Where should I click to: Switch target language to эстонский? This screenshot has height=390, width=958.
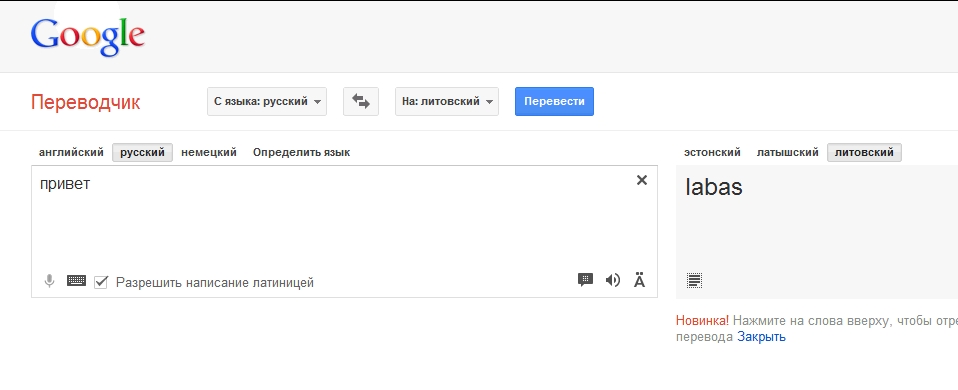[x=712, y=152]
